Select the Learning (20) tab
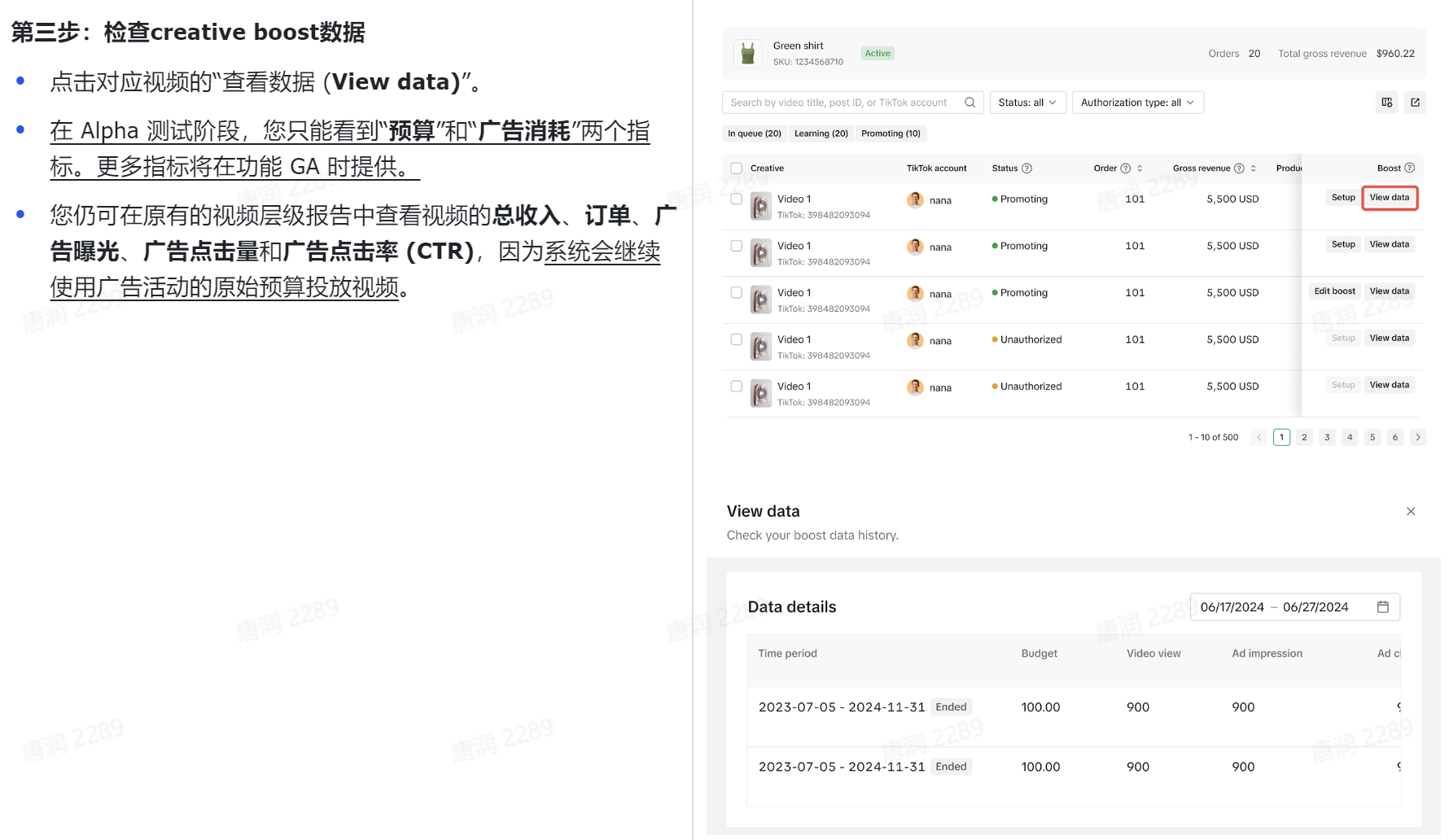This screenshot has height=840, width=1449. (821, 133)
